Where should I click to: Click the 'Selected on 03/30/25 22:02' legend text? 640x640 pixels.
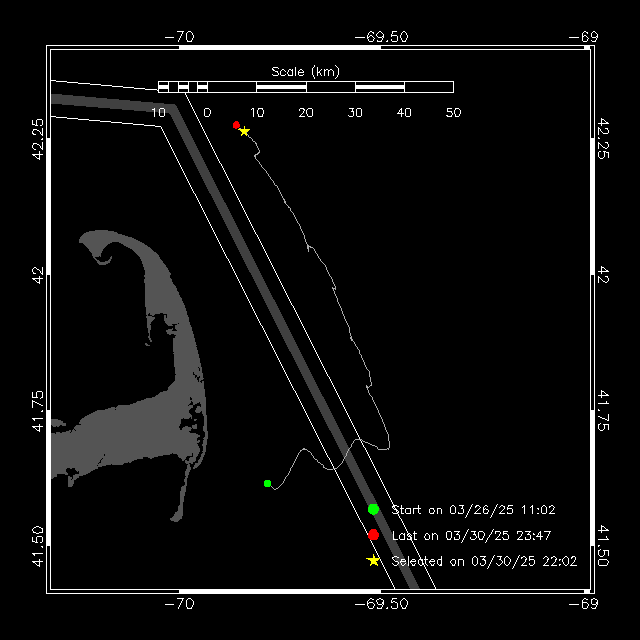pos(484,561)
